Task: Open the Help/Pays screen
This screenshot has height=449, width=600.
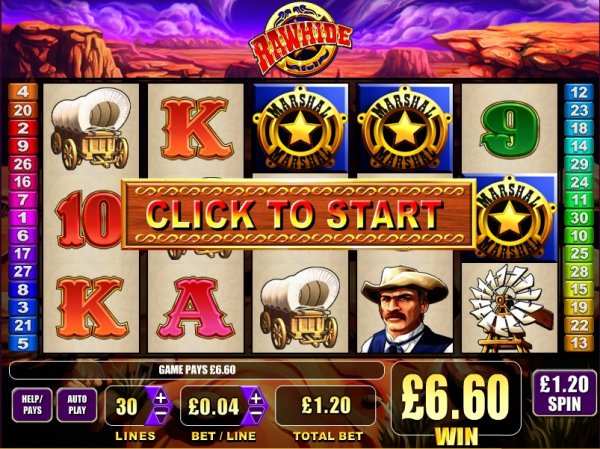Action: click(32, 405)
